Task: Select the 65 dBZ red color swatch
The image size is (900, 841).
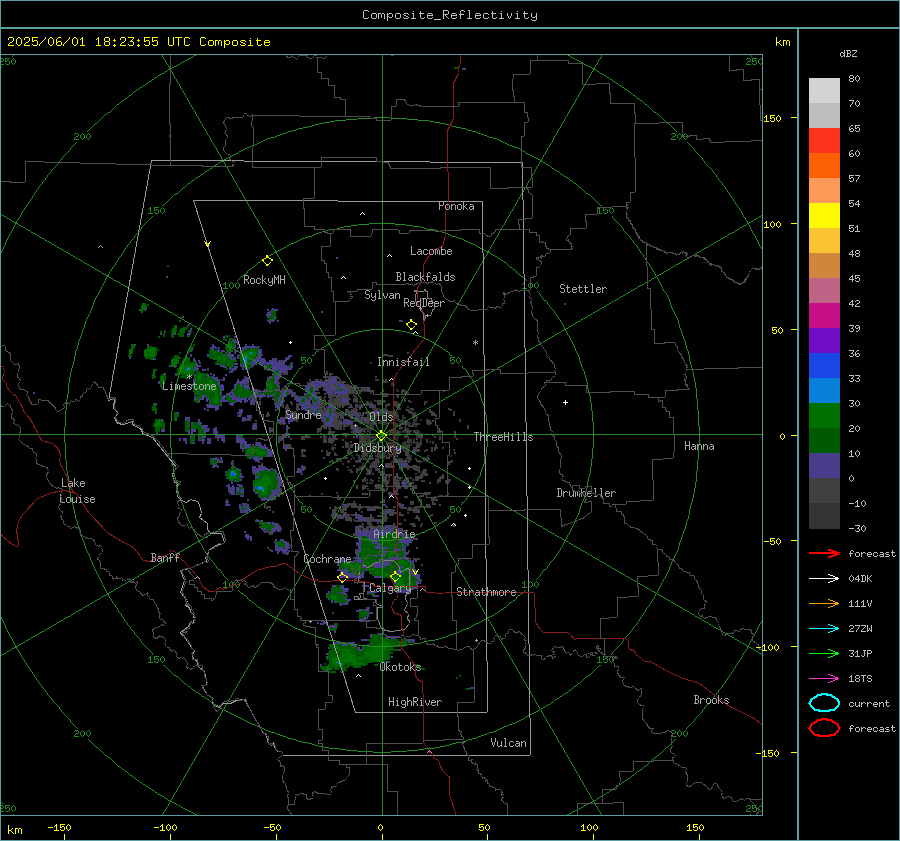Action: [824, 141]
